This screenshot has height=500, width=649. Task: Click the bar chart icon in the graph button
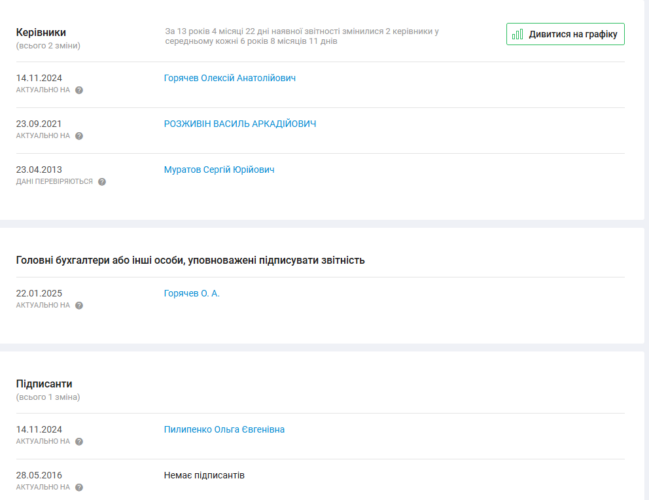click(517, 34)
